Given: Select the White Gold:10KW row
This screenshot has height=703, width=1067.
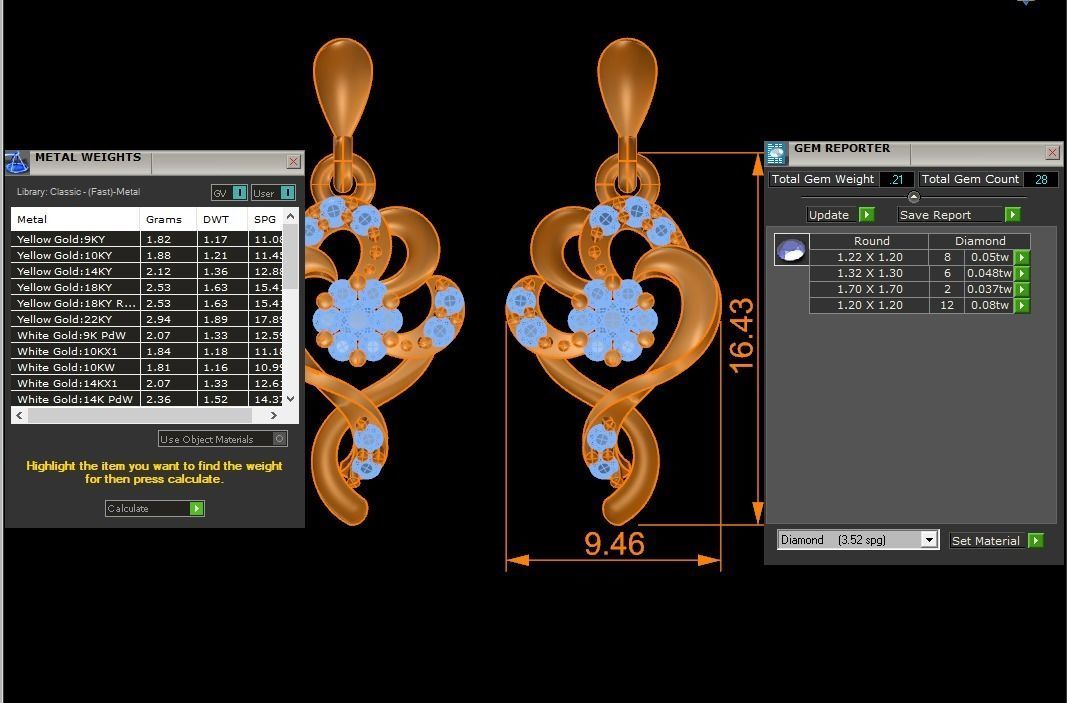Looking at the screenshot, I should (147, 367).
